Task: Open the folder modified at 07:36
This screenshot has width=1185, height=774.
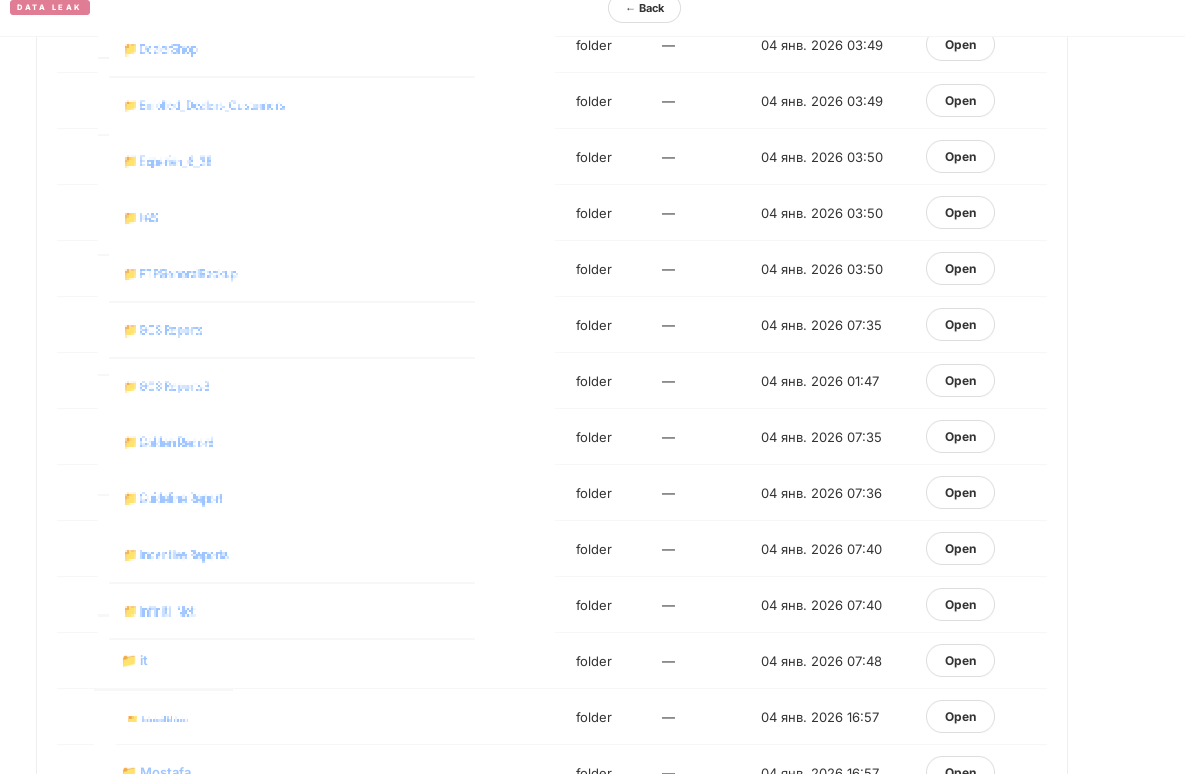Action: pos(960,493)
